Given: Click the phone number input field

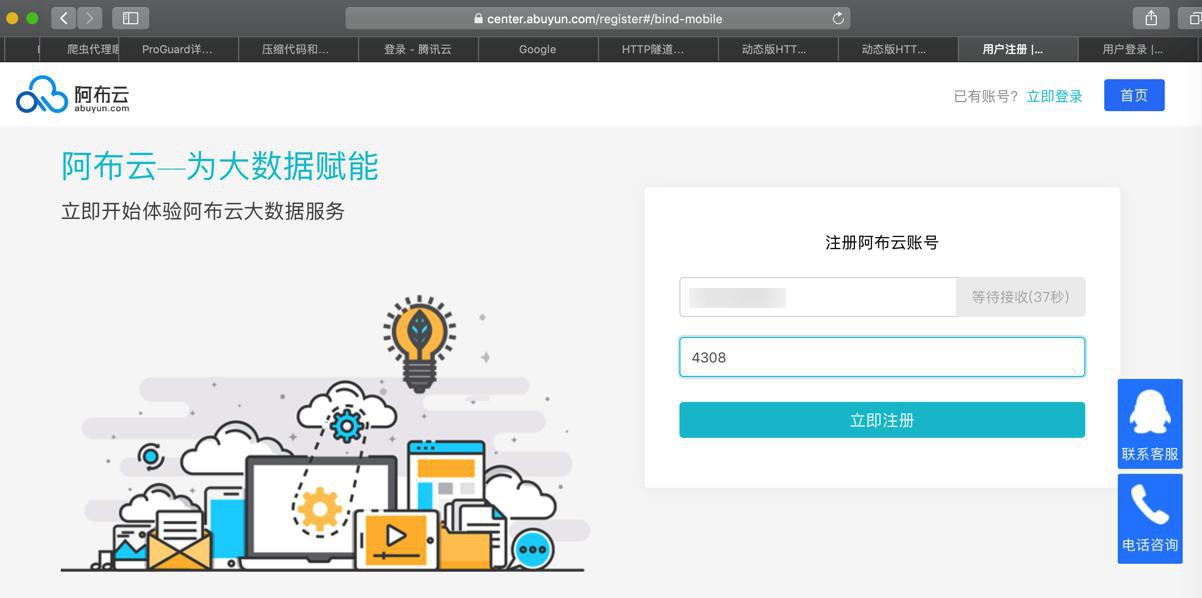Looking at the screenshot, I should pos(818,297).
